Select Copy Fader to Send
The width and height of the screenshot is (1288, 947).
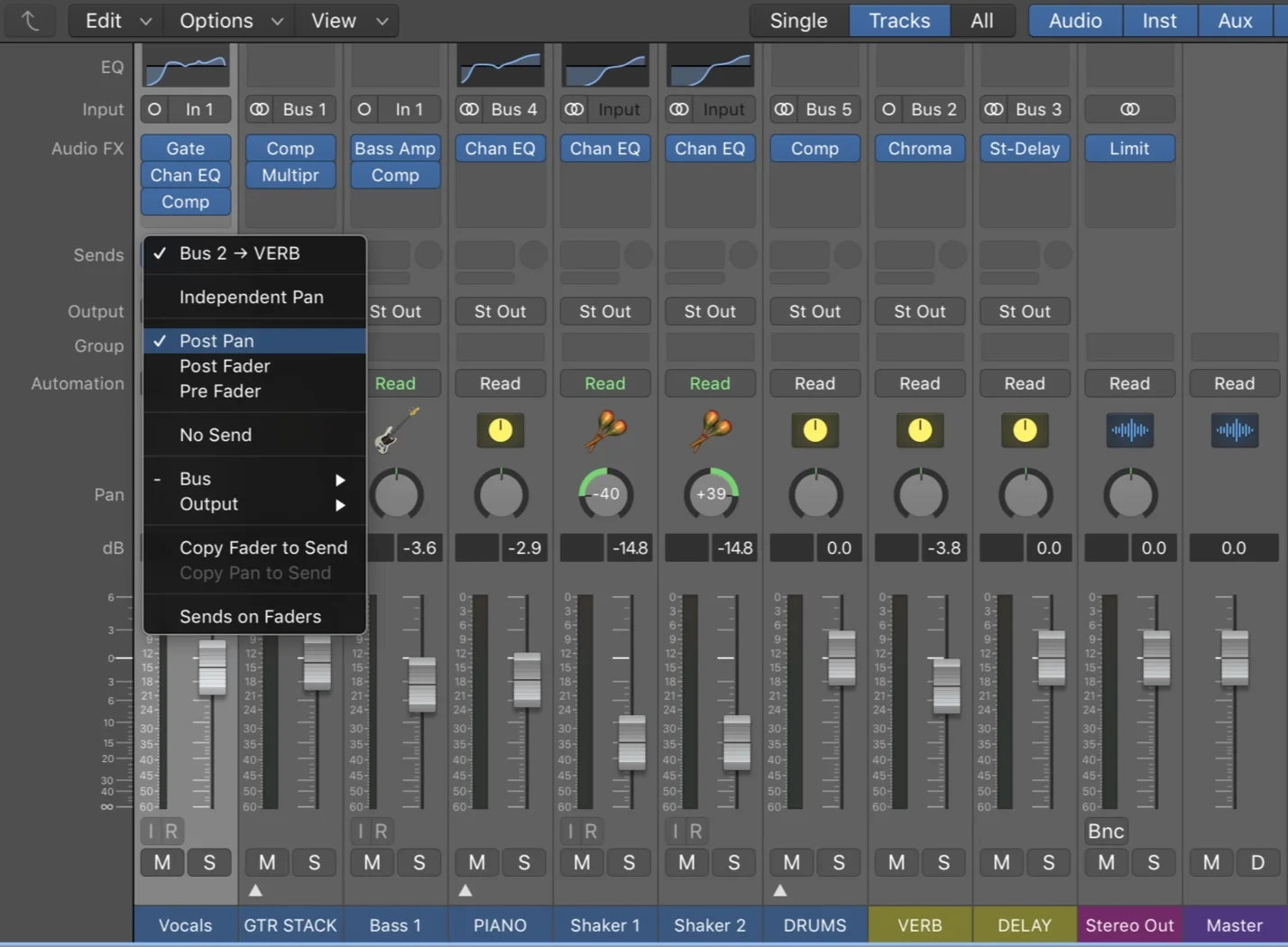pyautogui.click(x=254, y=547)
